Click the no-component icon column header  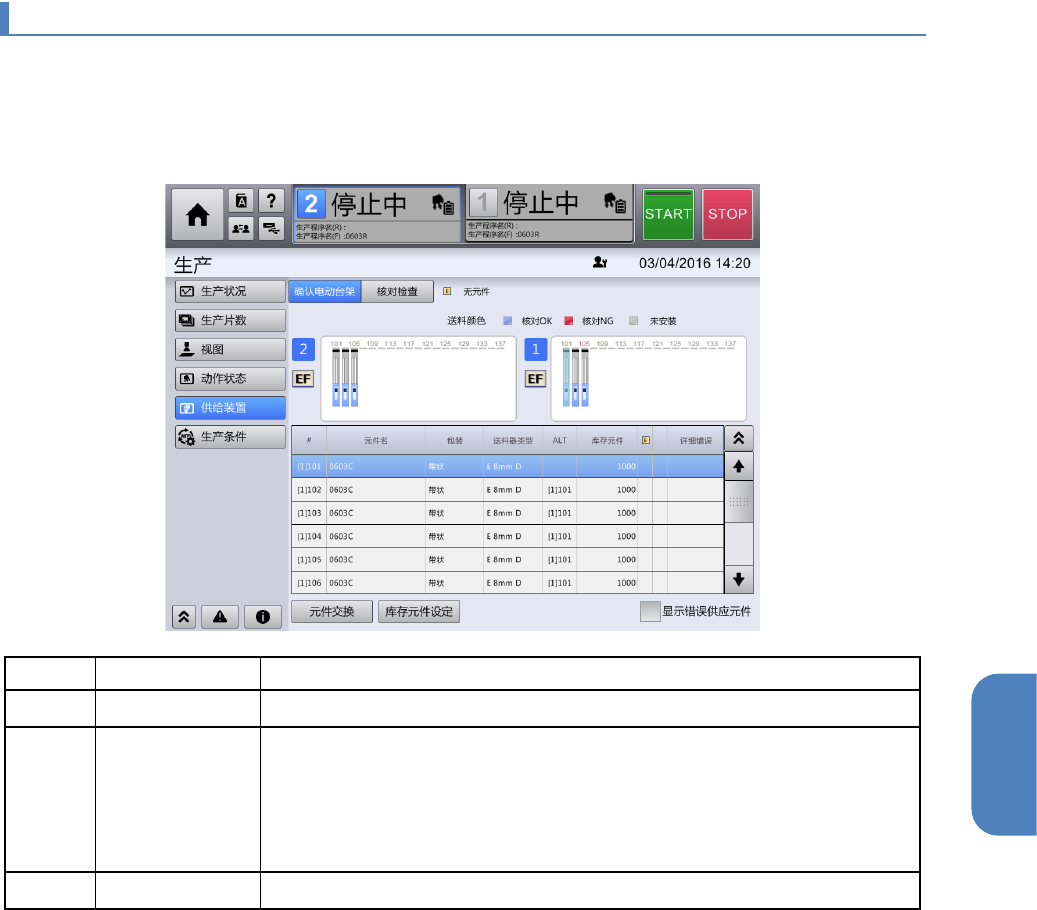click(645, 440)
